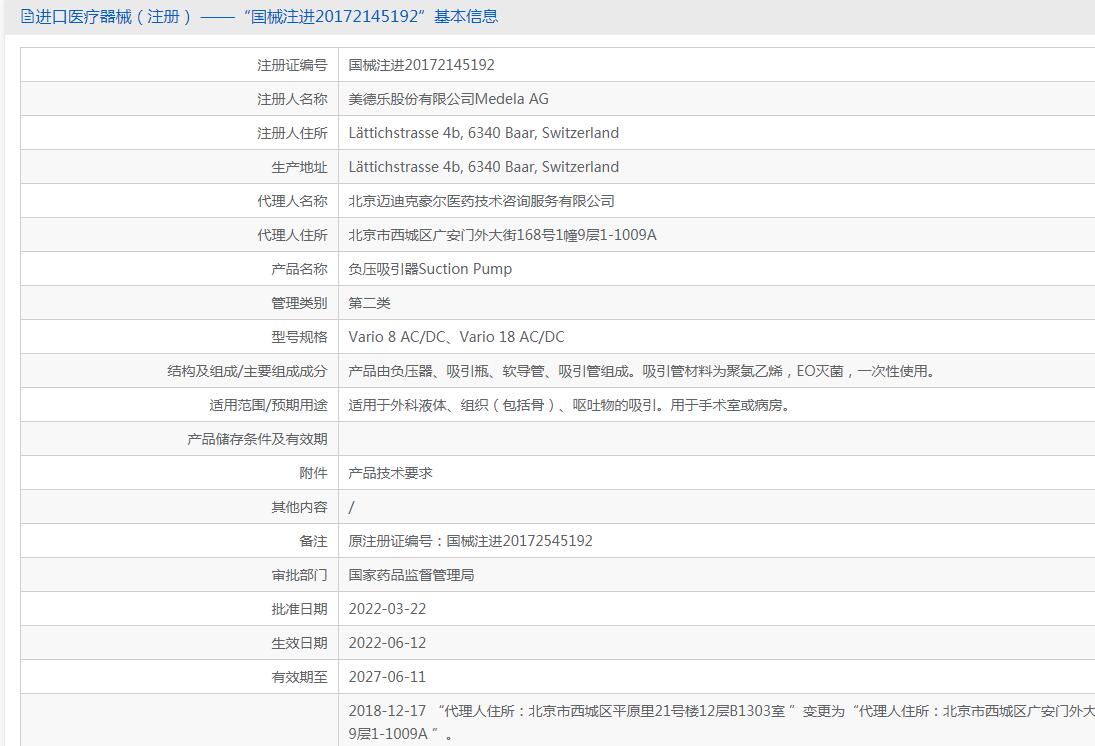Select registration number 国械注进20172145192 value
This screenshot has height=746, width=1095.
click(x=421, y=65)
